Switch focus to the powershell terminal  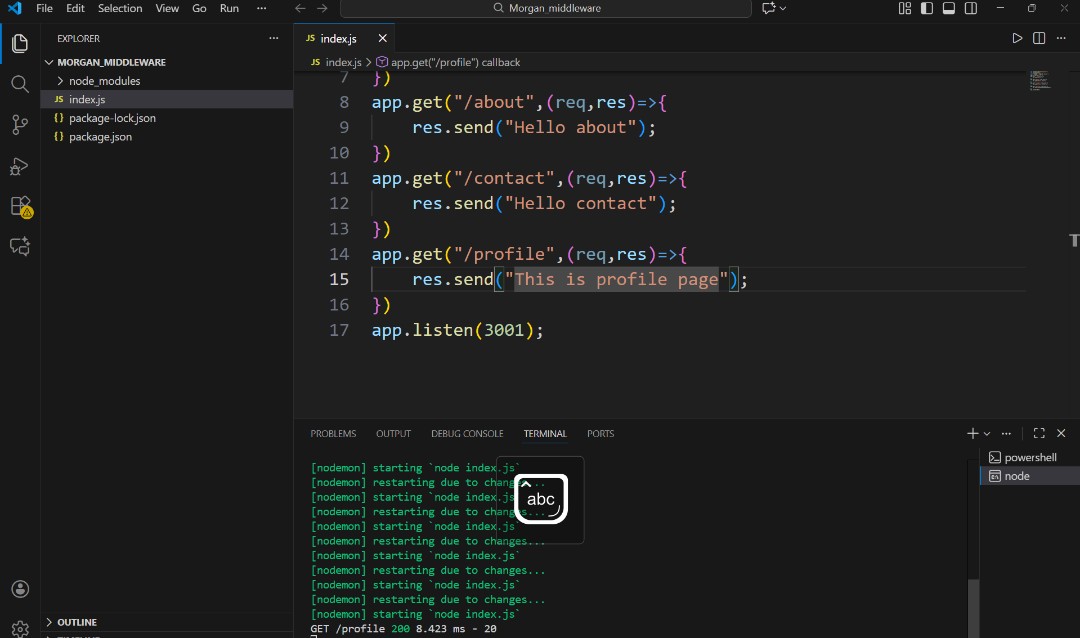(1028, 457)
